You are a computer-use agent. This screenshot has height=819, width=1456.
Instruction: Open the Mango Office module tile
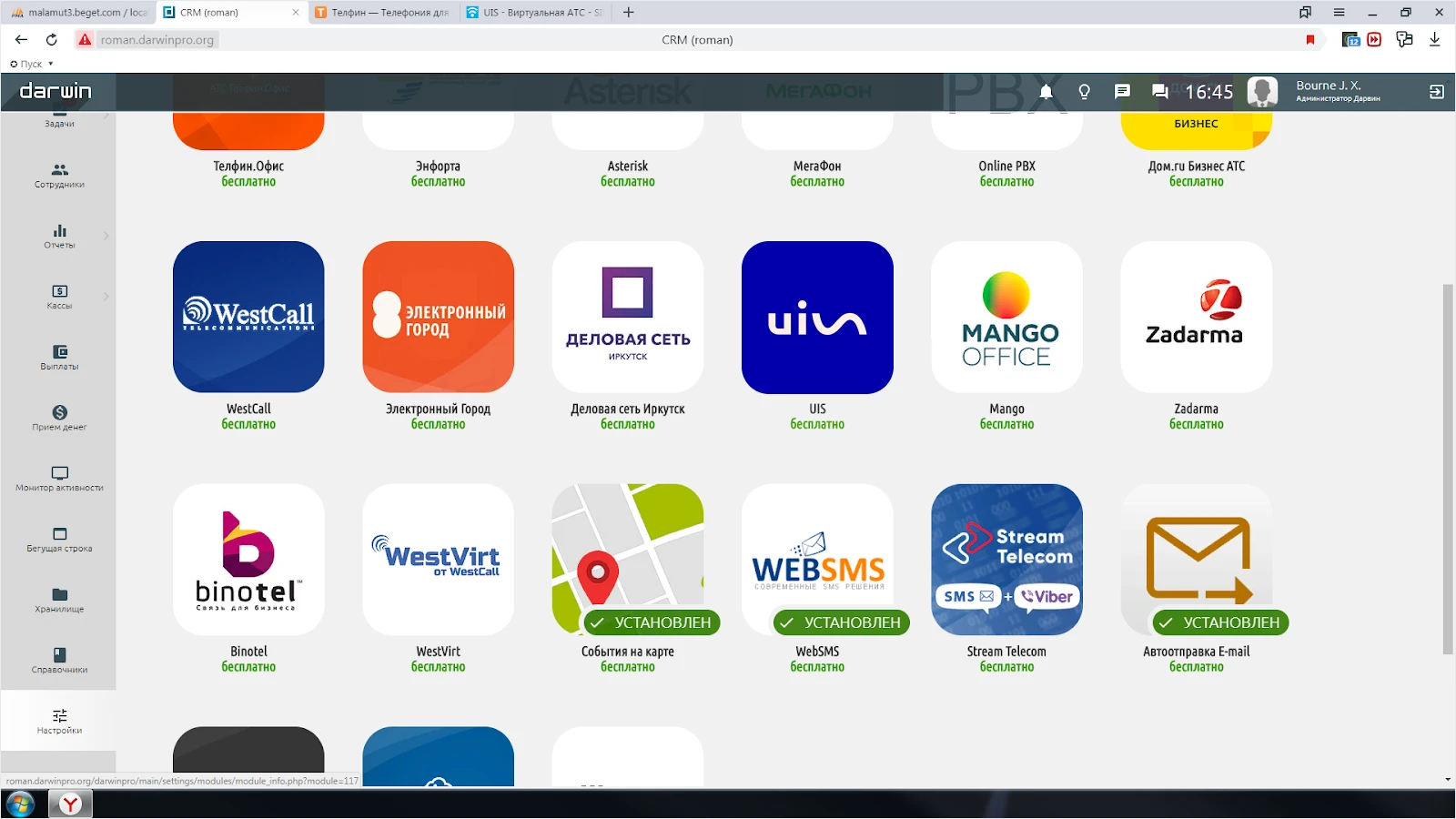click(x=1006, y=317)
